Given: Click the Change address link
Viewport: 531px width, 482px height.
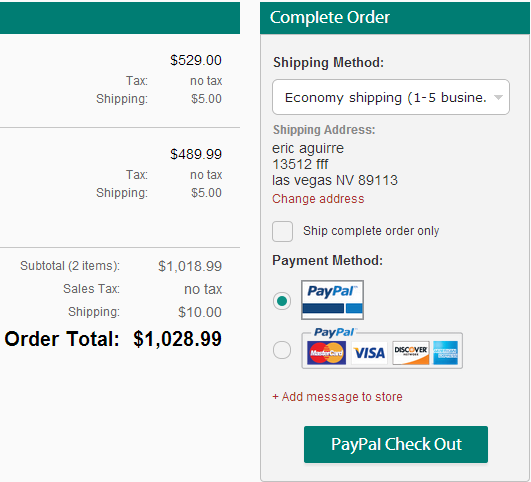Looking at the screenshot, I should 318,199.
